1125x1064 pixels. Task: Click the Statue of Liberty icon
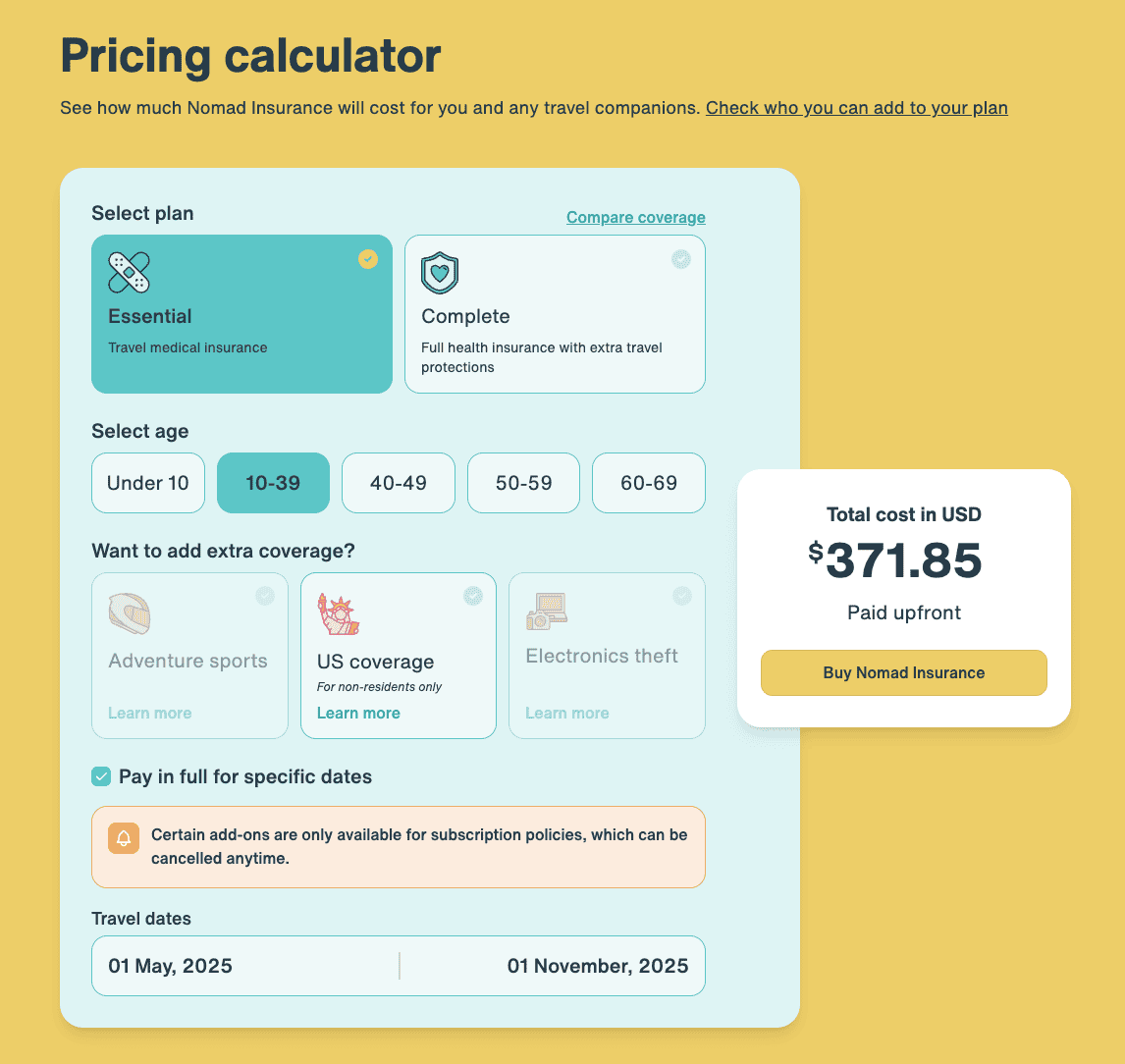[338, 613]
